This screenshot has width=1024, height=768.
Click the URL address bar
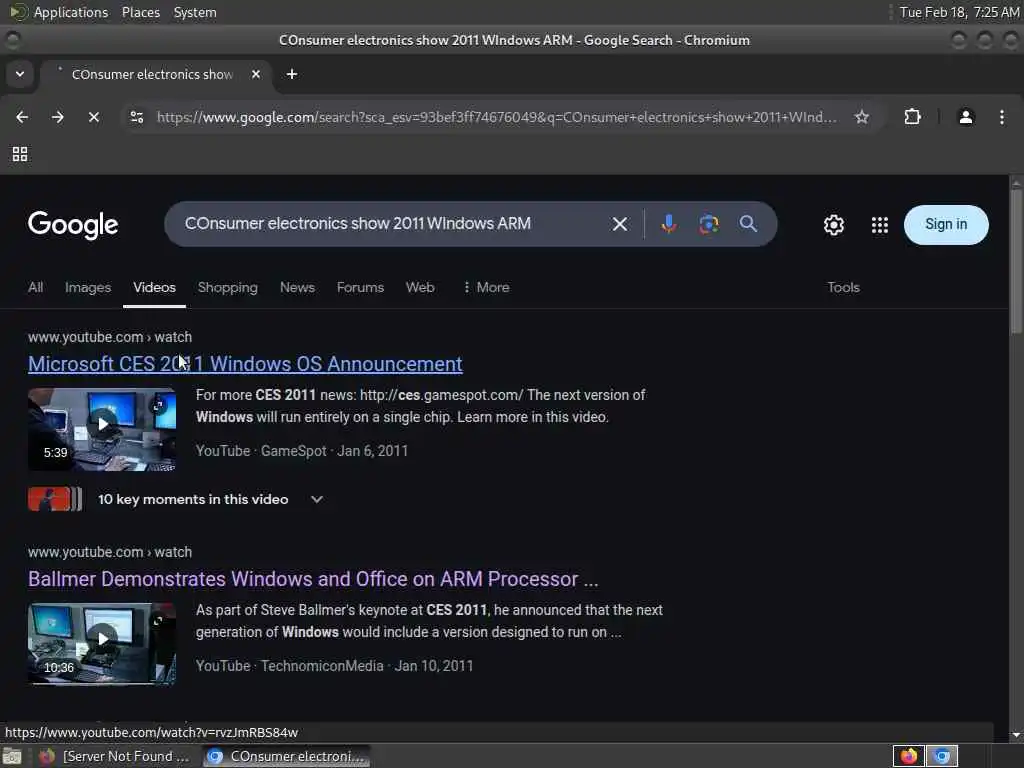point(496,117)
